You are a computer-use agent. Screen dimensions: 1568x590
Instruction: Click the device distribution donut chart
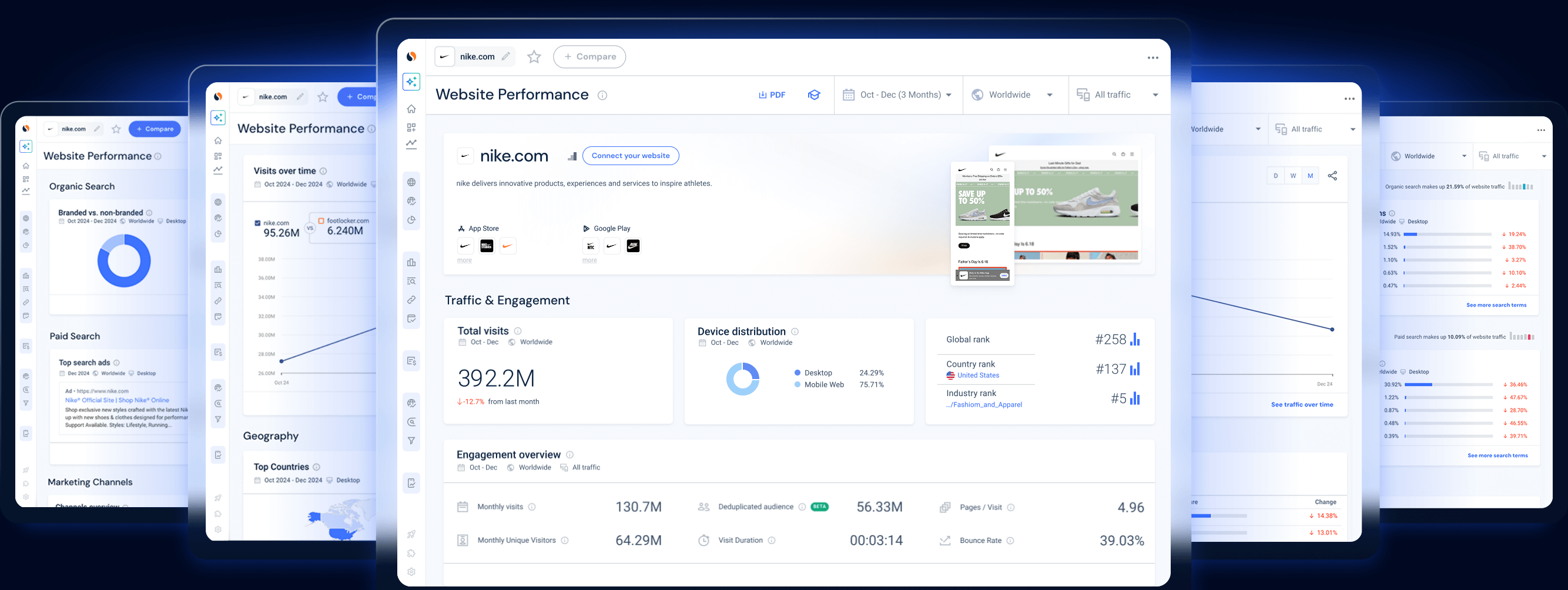coord(743,378)
